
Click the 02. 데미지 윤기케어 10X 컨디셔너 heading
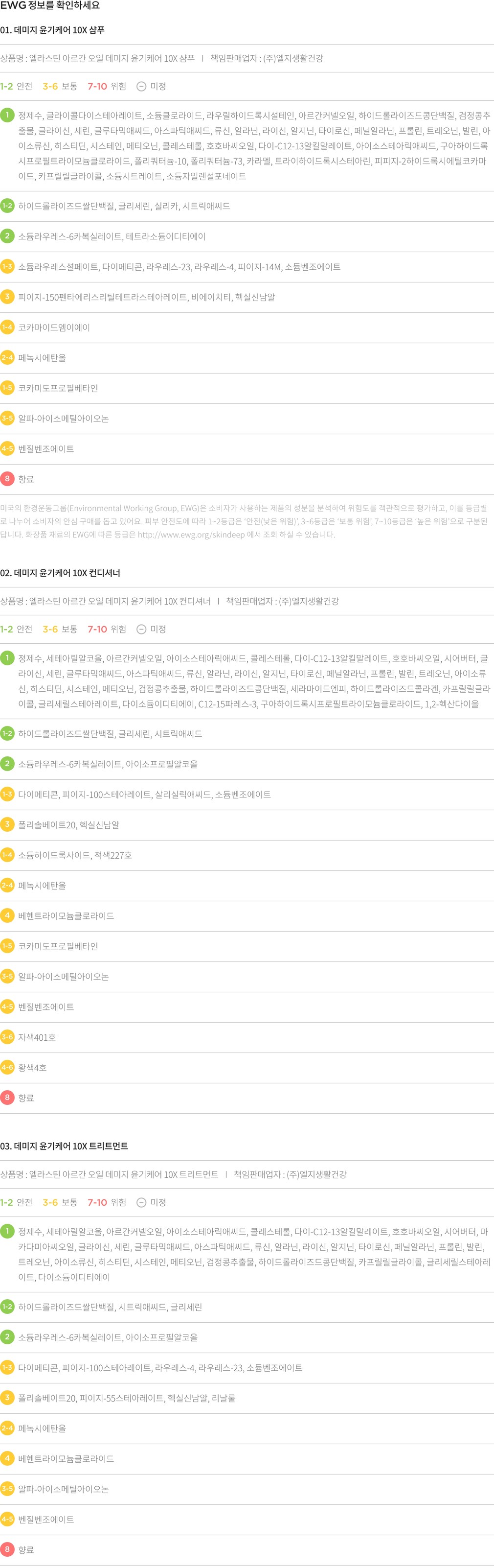tap(60, 573)
